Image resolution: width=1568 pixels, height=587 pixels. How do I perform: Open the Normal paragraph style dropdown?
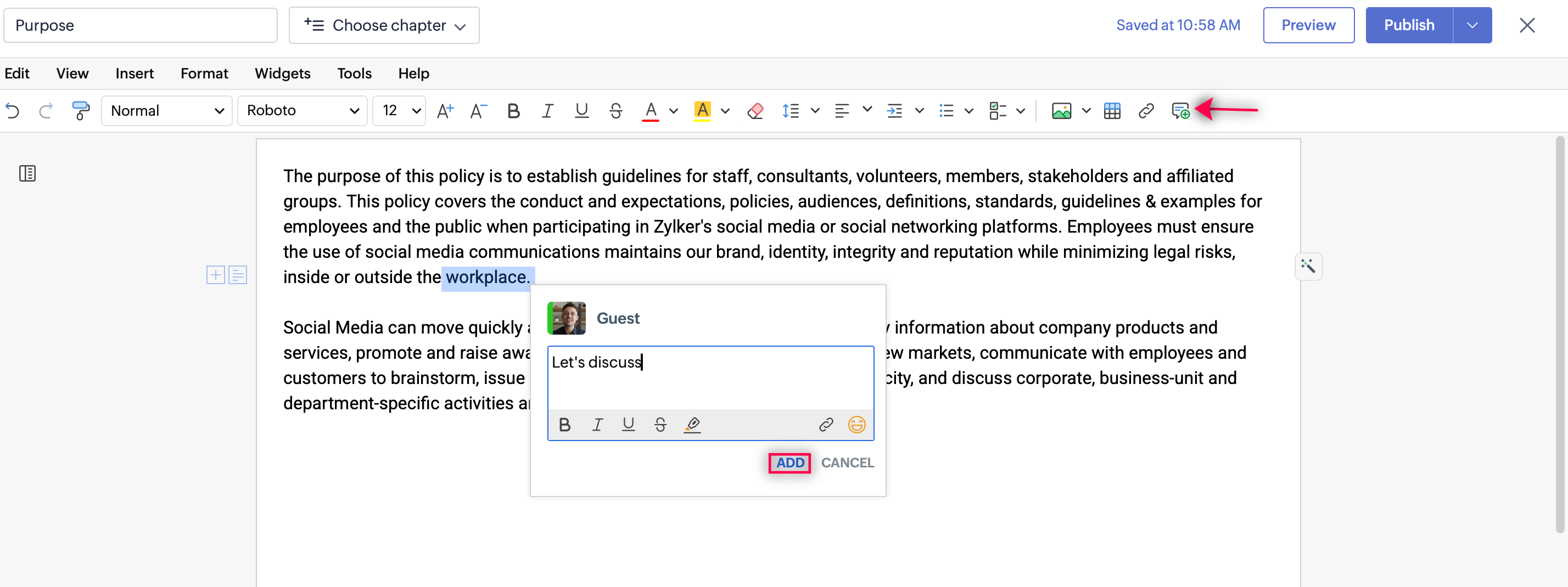(167, 111)
